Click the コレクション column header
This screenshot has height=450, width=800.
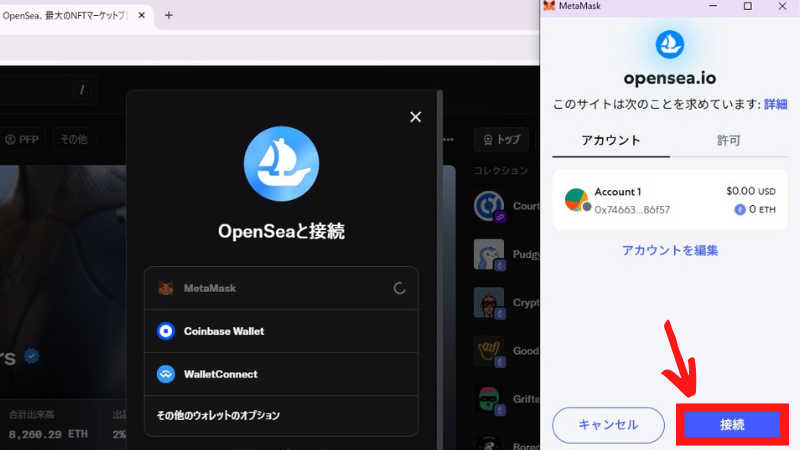[x=501, y=170]
